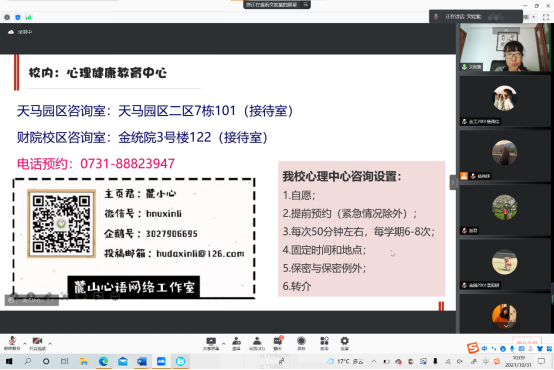
Task: Expand audio options arrow beside microphone
Action: (x=25, y=343)
